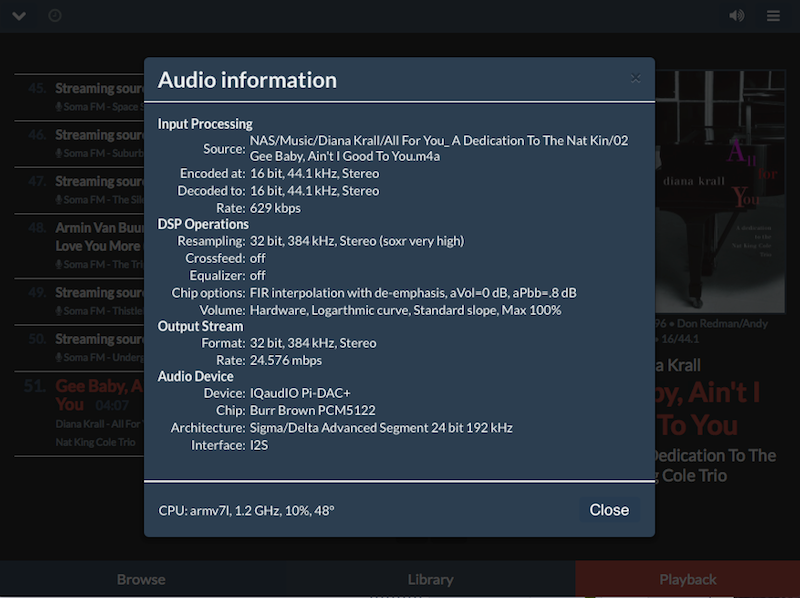Click the Source file path text
800x598 pixels.
tap(439, 148)
